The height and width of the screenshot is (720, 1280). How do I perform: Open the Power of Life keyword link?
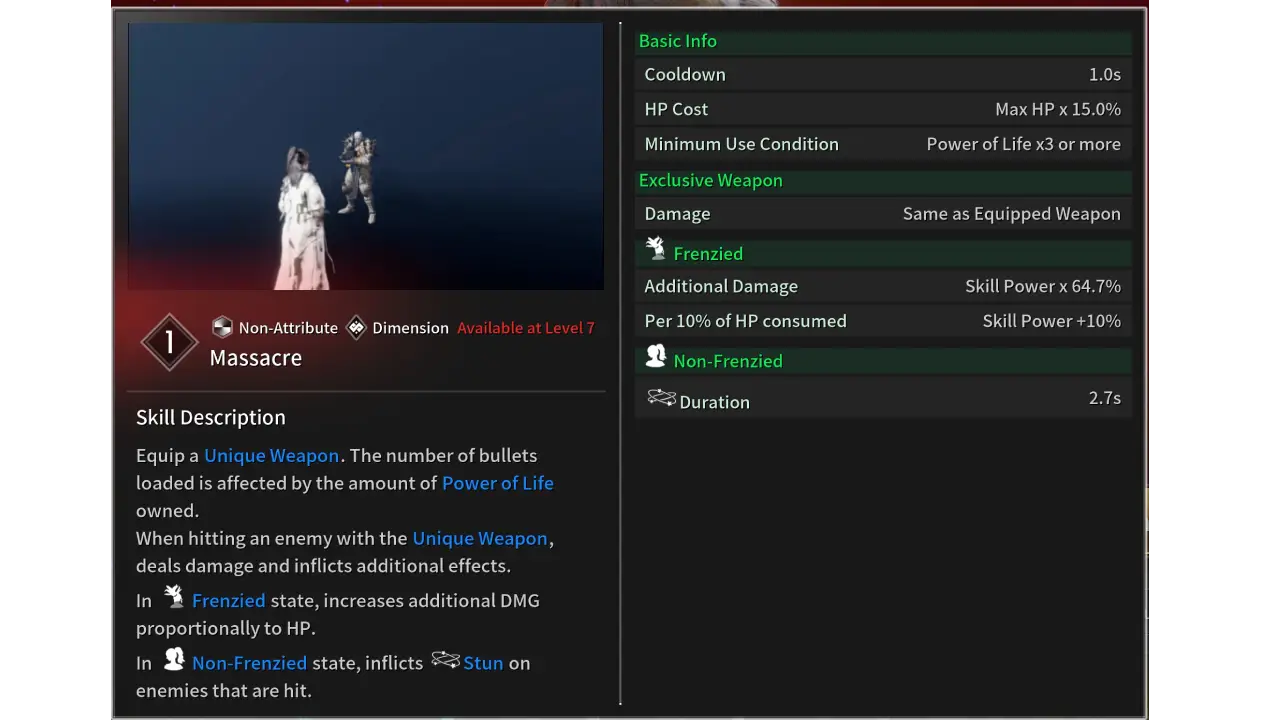coord(497,483)
